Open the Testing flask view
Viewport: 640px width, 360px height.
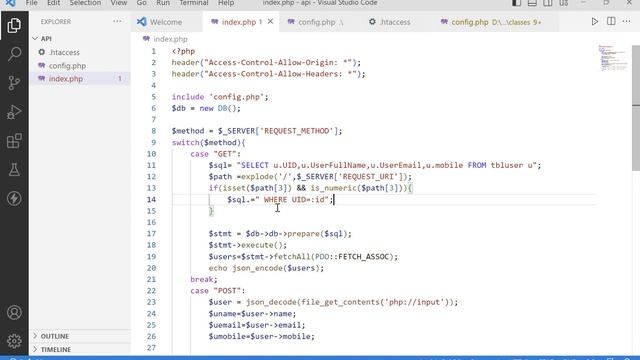14,170
